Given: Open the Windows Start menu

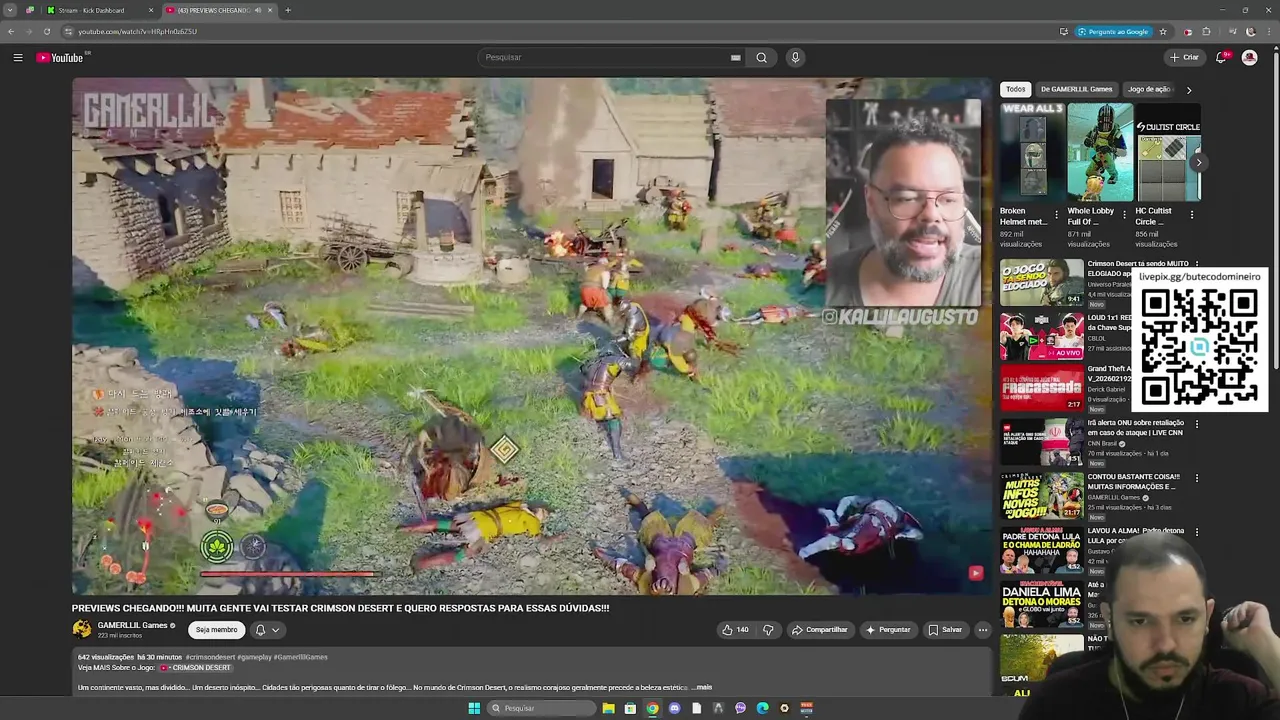Looking at the screenshot, I should click(474, 708).
